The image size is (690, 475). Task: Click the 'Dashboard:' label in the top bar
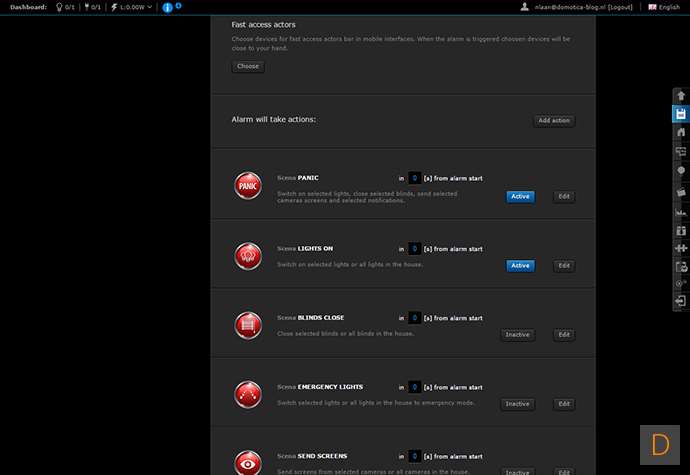coord(28,7)
